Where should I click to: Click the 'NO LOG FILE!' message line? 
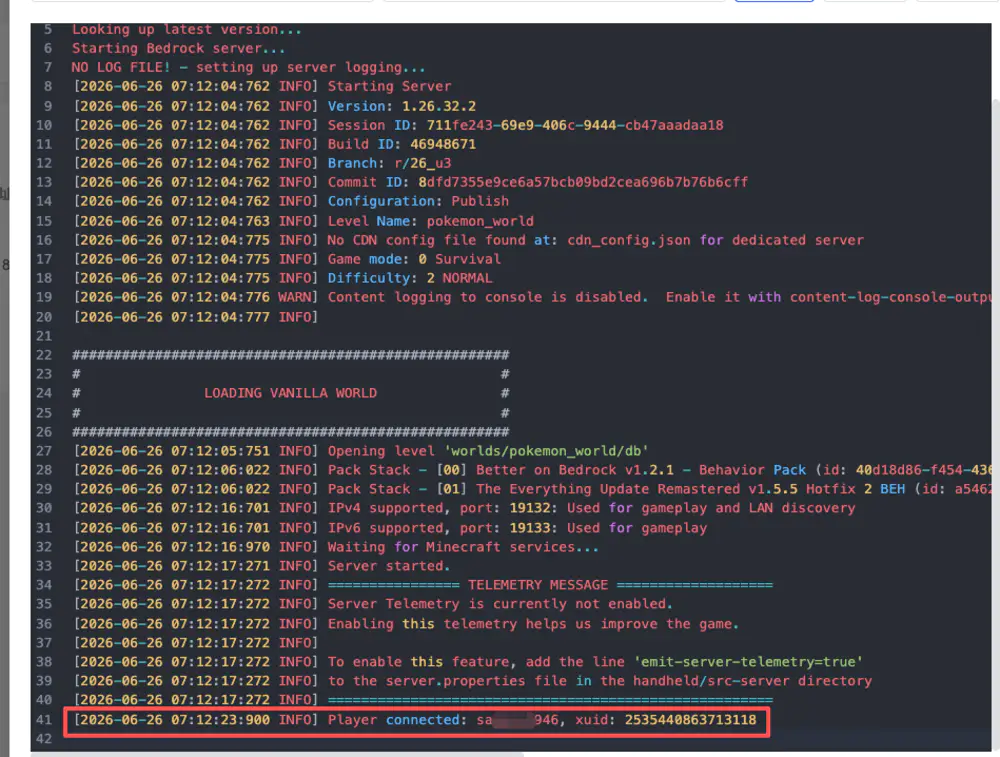coord(248,67)
